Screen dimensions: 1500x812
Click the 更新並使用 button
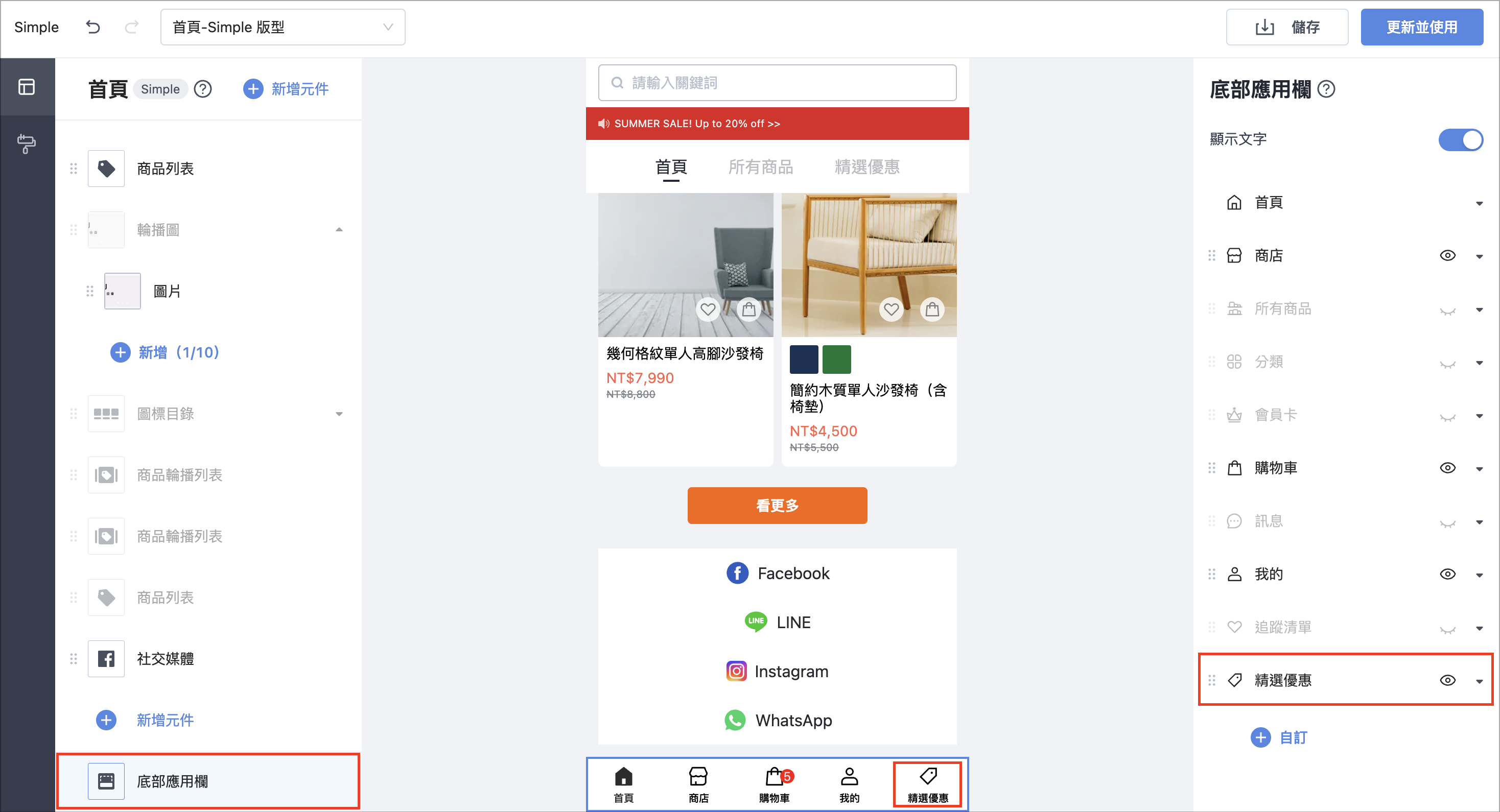[x=1421, y=27]
